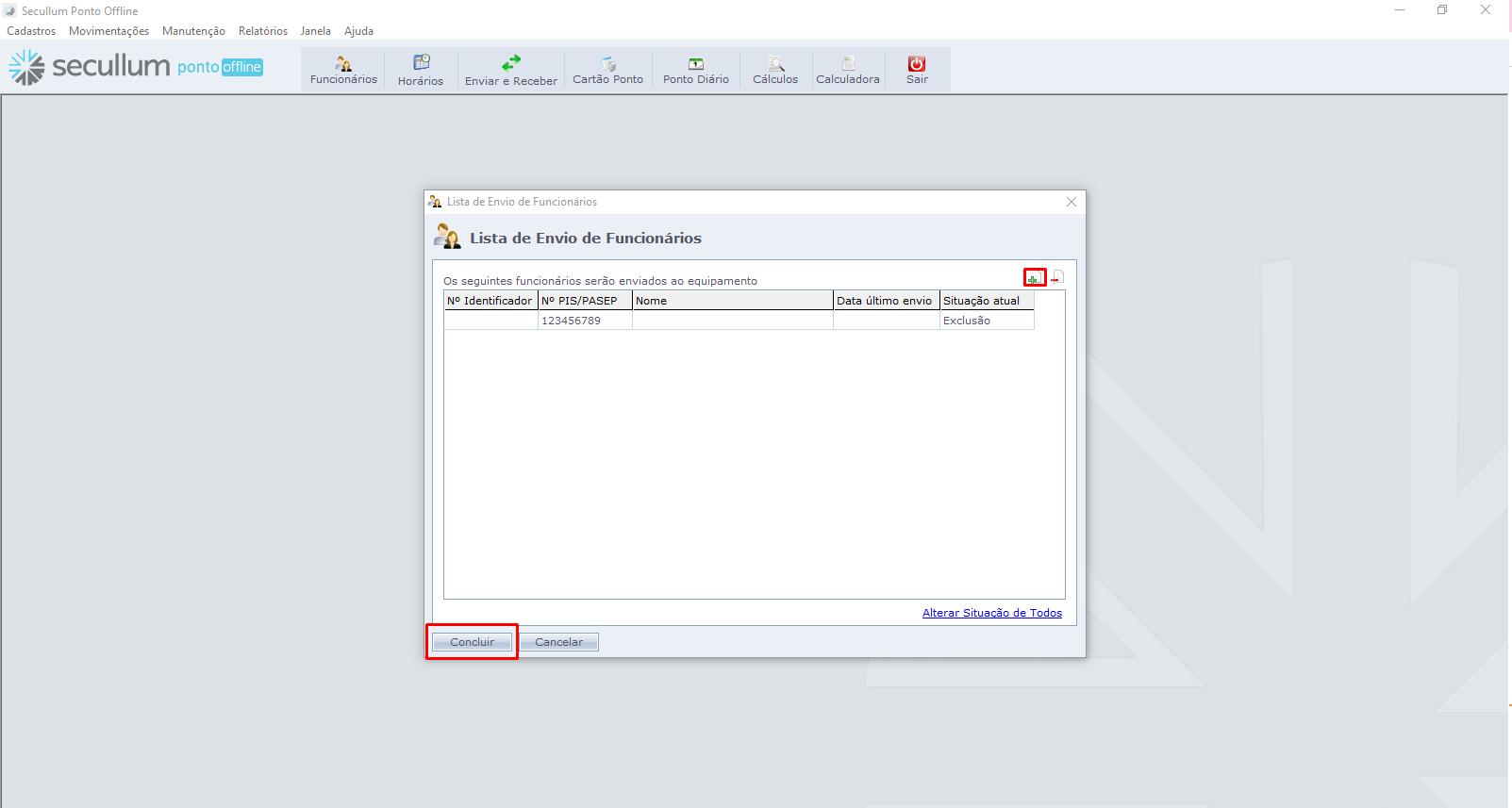
Task: Click the red Sair power icon
Action: pyautogui.click(x=917, y=64)
